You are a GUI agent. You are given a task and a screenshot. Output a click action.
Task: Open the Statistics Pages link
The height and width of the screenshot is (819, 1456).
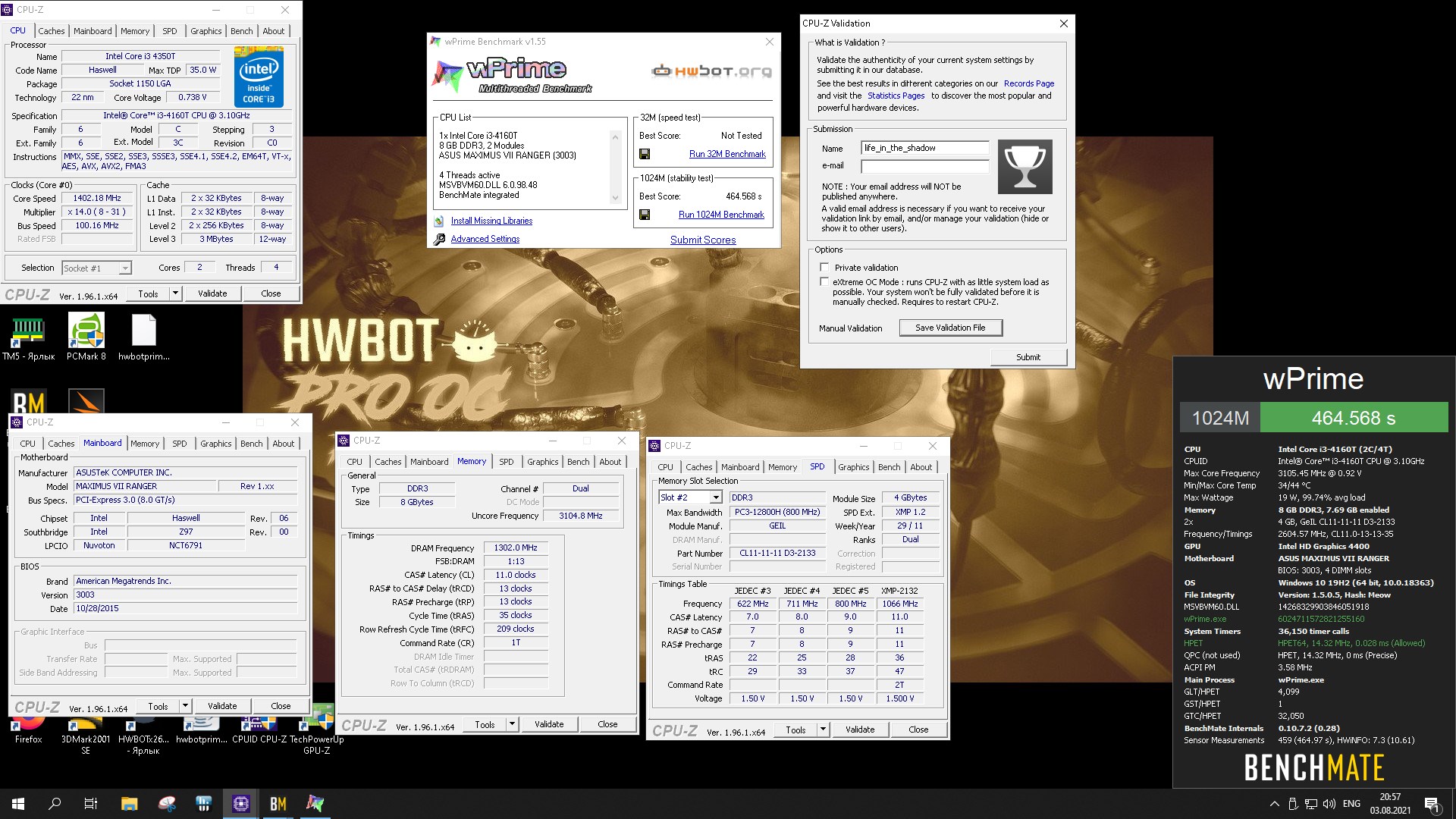(896, 96)
